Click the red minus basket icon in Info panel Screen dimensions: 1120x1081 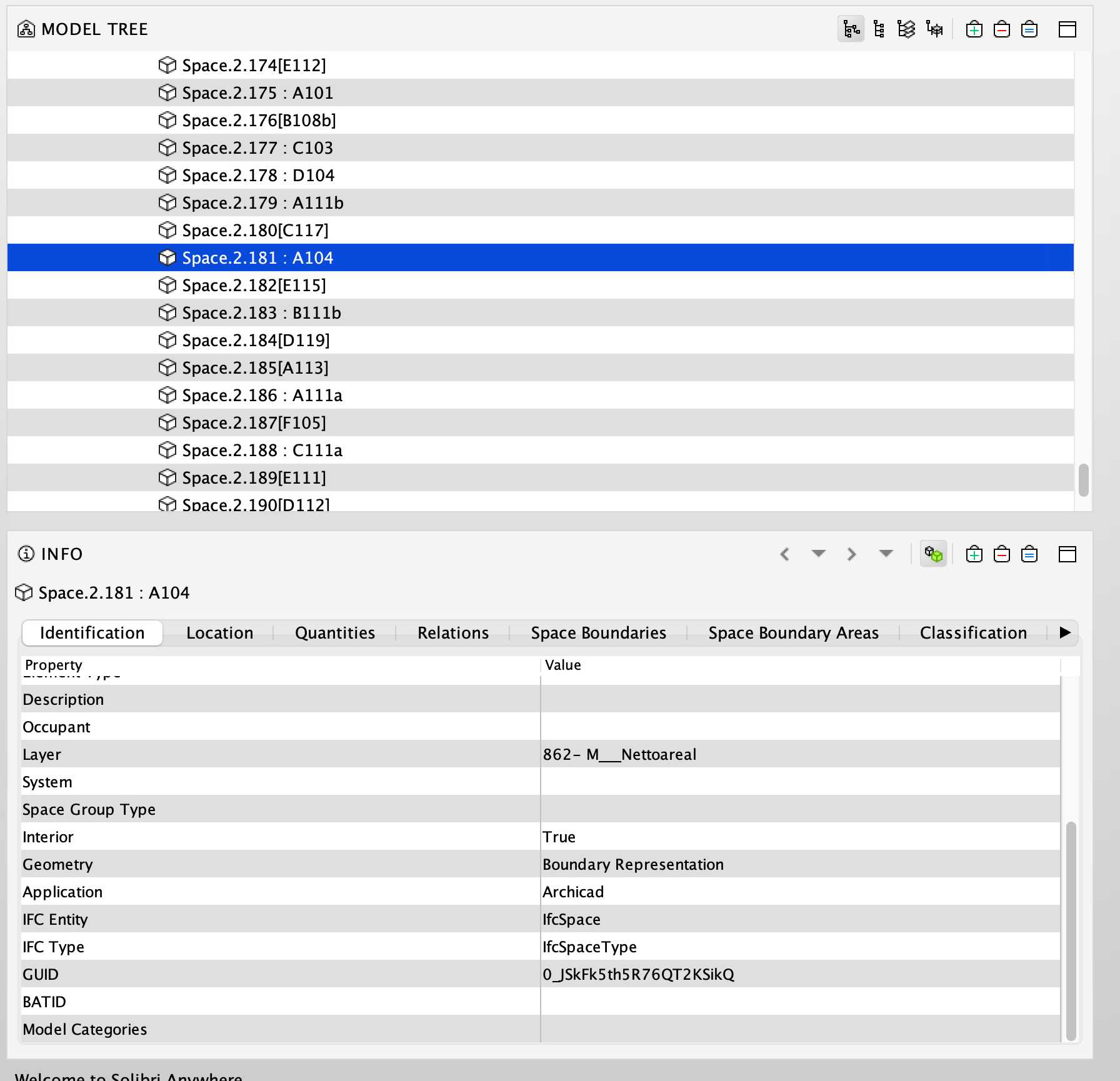pyautogui.click(x=1001, y=554)
